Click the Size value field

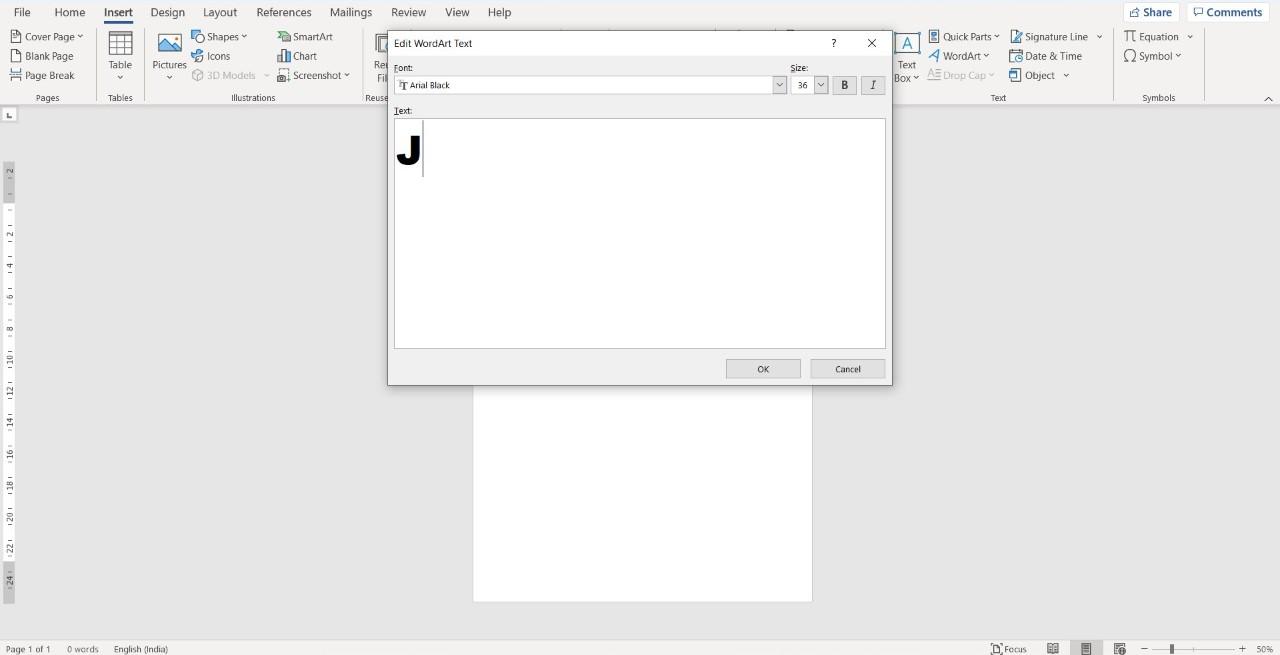tap(802, 85)
